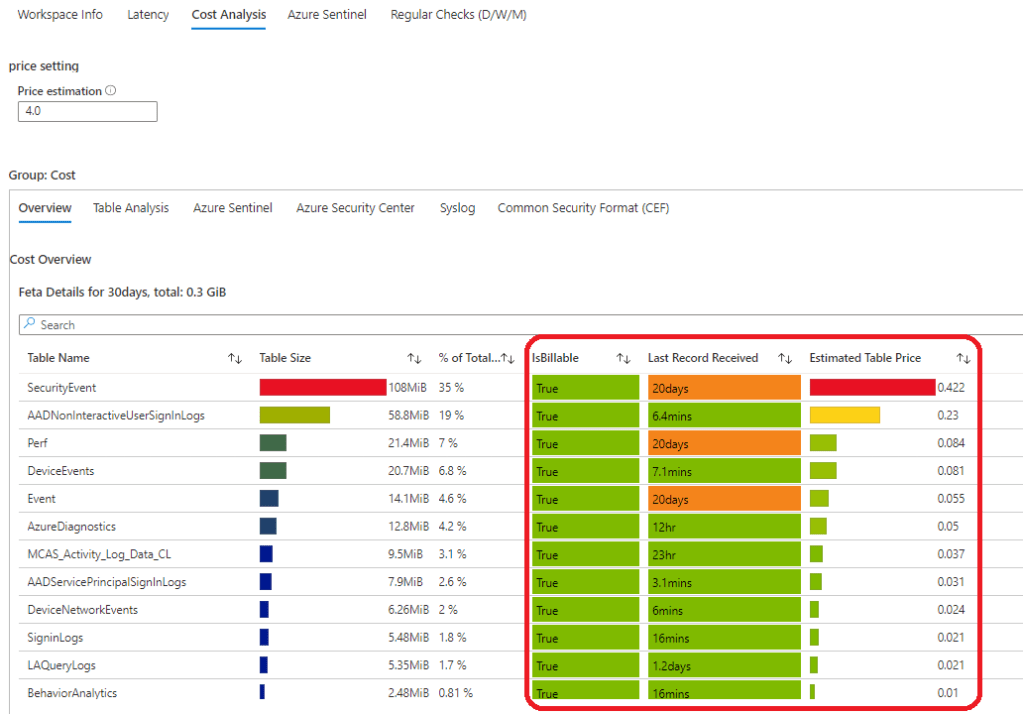
Task: Click the red SecurityEvent table size bar
Action: 322,387
